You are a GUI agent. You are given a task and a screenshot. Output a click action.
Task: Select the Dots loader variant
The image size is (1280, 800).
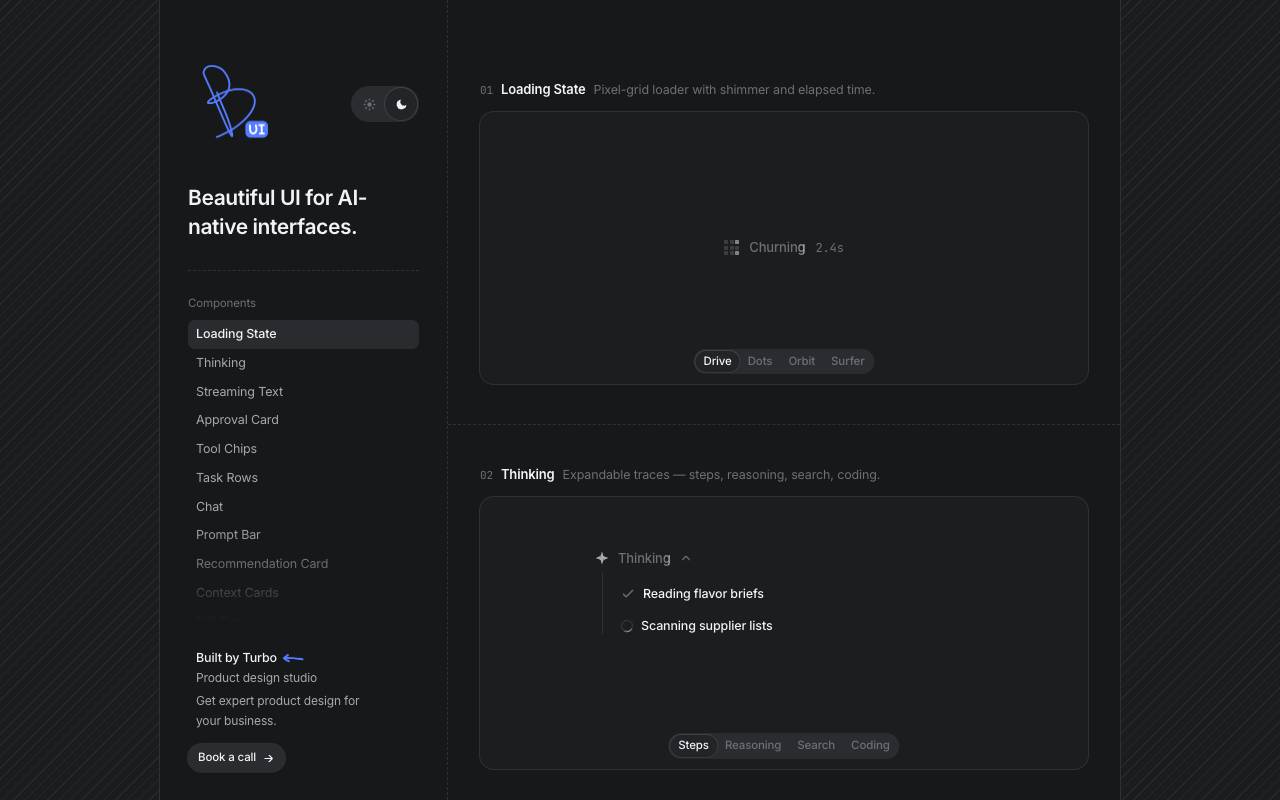(x=760, y=361)
